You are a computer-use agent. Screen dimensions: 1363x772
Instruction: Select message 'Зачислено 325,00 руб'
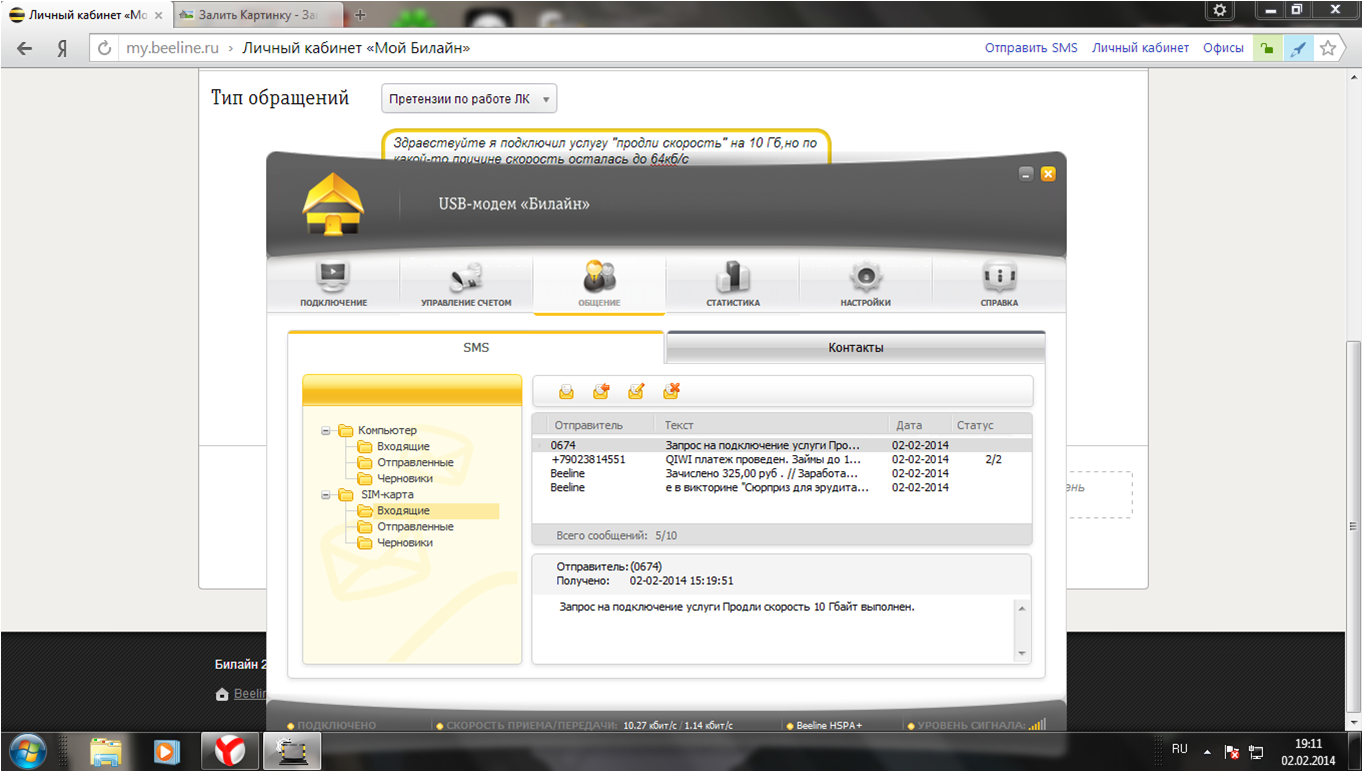[x=782, y=473]
